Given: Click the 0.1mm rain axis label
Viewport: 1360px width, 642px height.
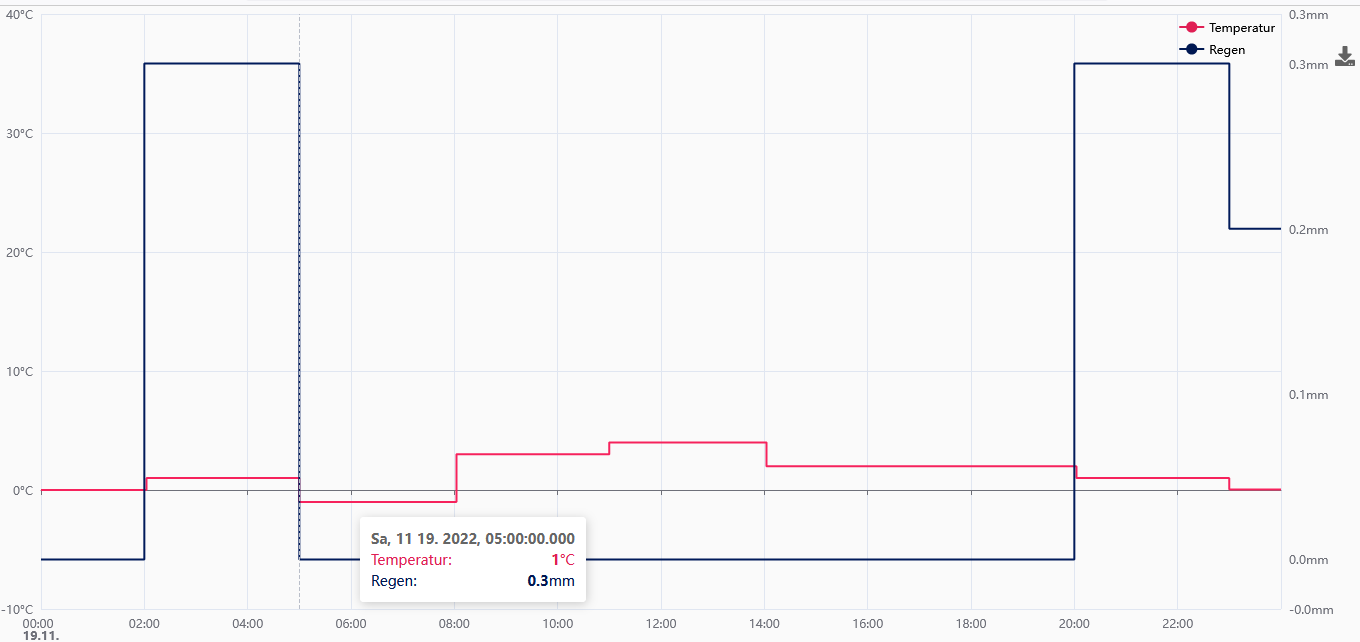Looking at the screenshot, I should point(1309,395).
